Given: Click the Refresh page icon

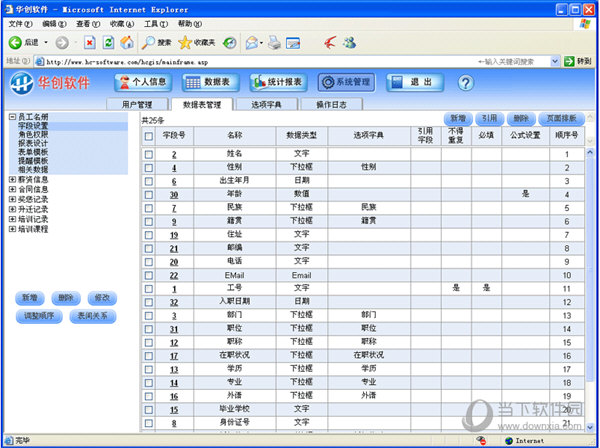Looking at the screenshot, I should 108,42.
